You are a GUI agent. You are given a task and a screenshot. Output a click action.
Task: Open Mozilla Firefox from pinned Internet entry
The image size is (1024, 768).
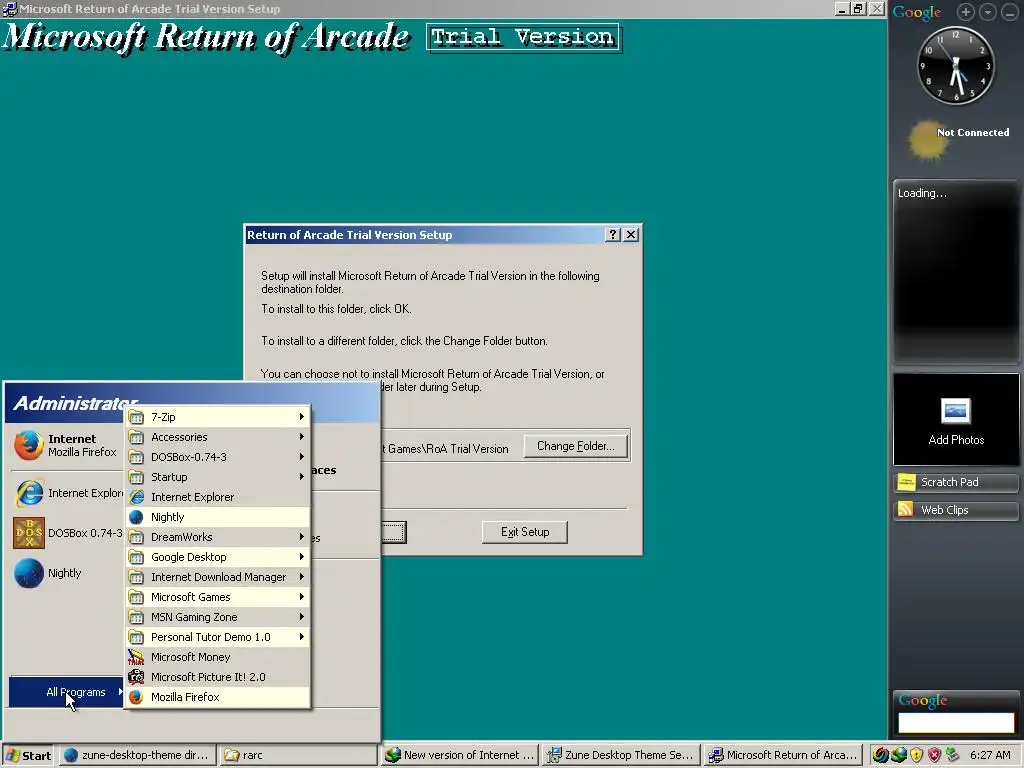click(x=65, y=445)
